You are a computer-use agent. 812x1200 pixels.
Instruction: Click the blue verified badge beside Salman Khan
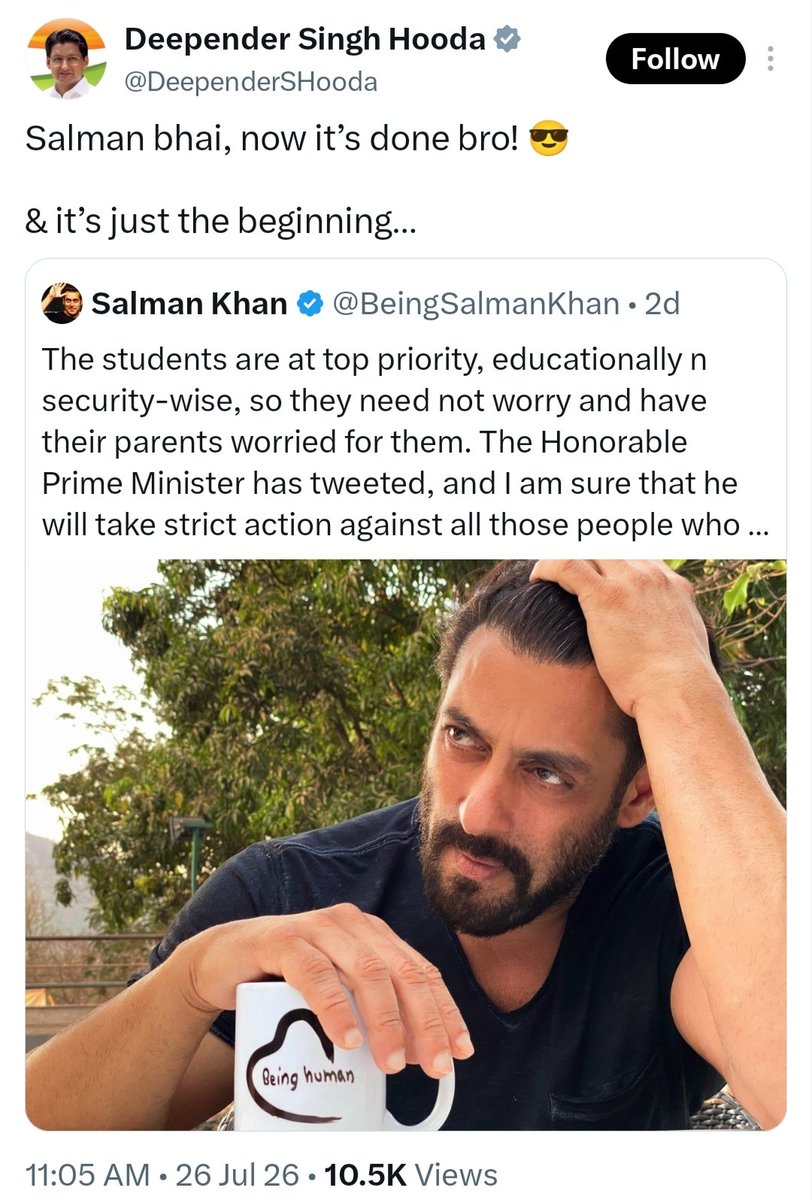point(311,303)
